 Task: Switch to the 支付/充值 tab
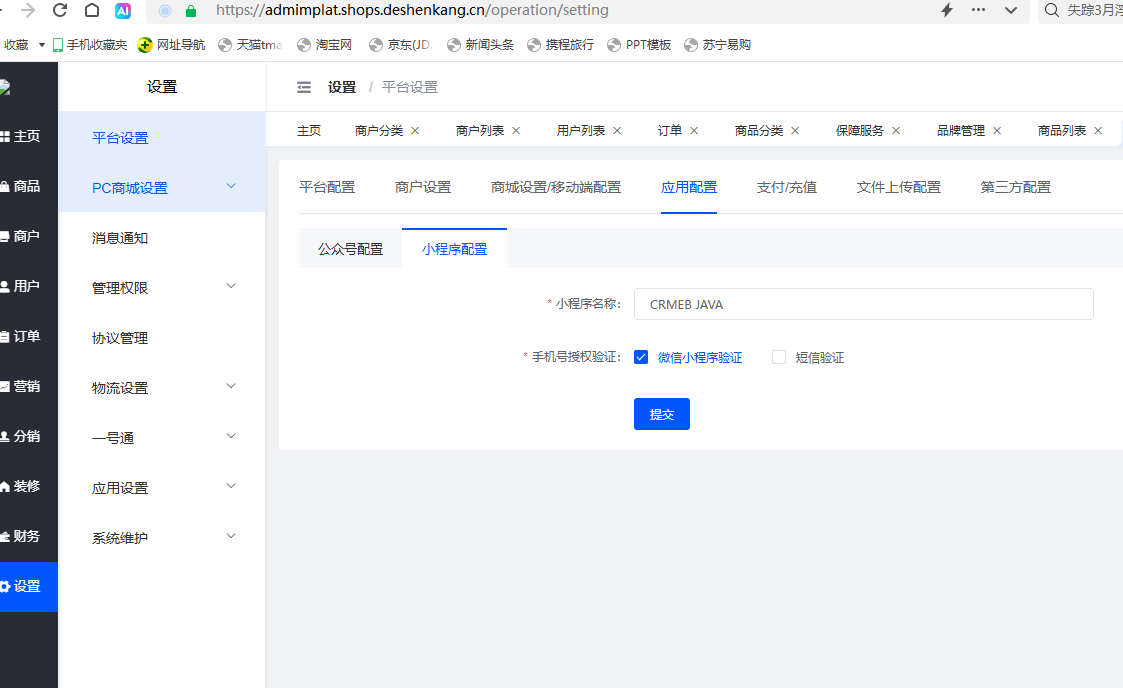(x=786, y=188)
